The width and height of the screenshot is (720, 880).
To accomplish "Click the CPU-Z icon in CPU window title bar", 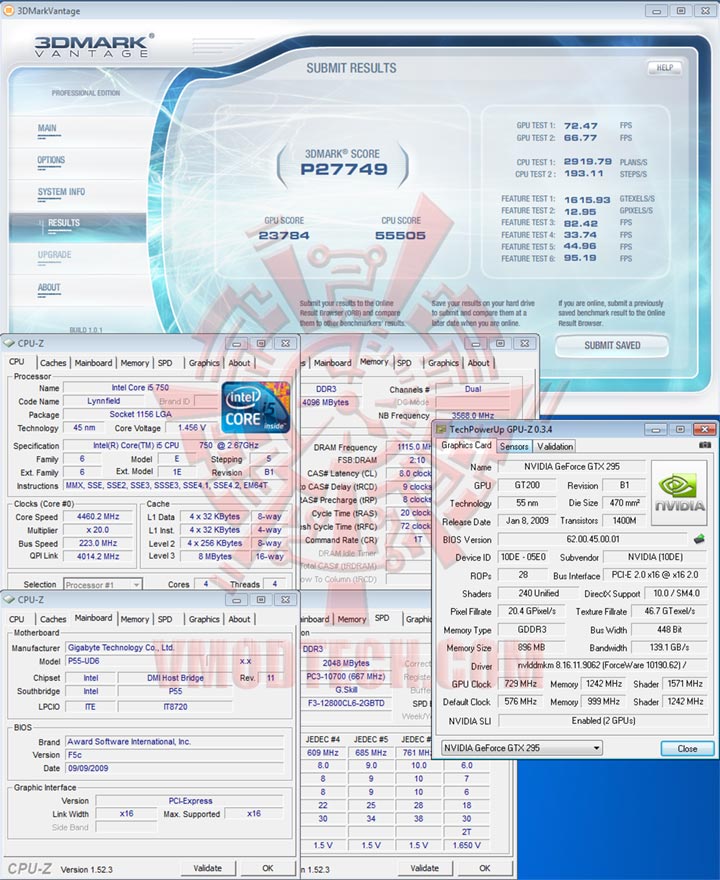I will point(8,343).
